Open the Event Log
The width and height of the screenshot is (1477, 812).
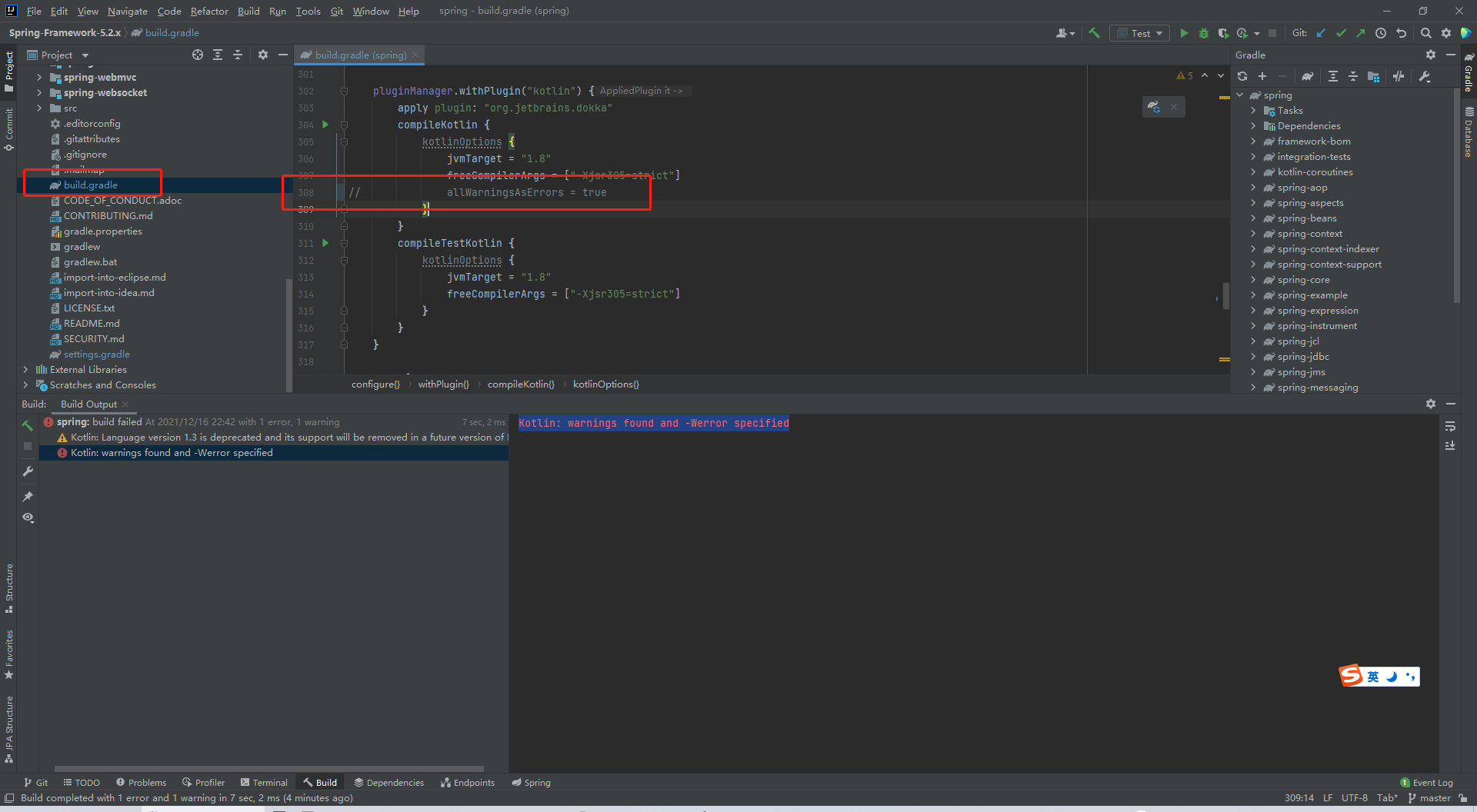(1427, 782)
